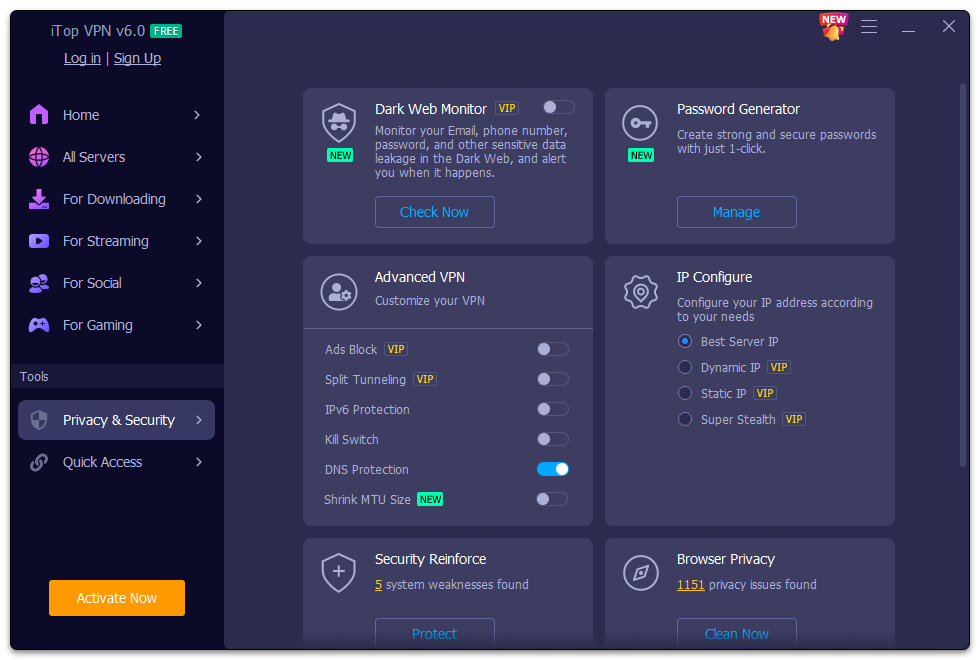Open the 1151 privacy issues link

[690, 584]
